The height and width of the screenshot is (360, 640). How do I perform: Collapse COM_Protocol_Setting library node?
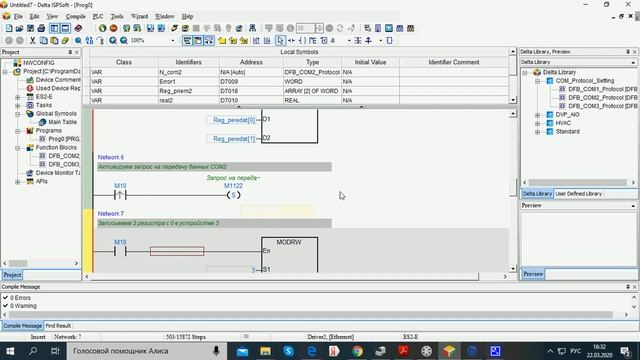pyautogui.click(x=538, y=81)
